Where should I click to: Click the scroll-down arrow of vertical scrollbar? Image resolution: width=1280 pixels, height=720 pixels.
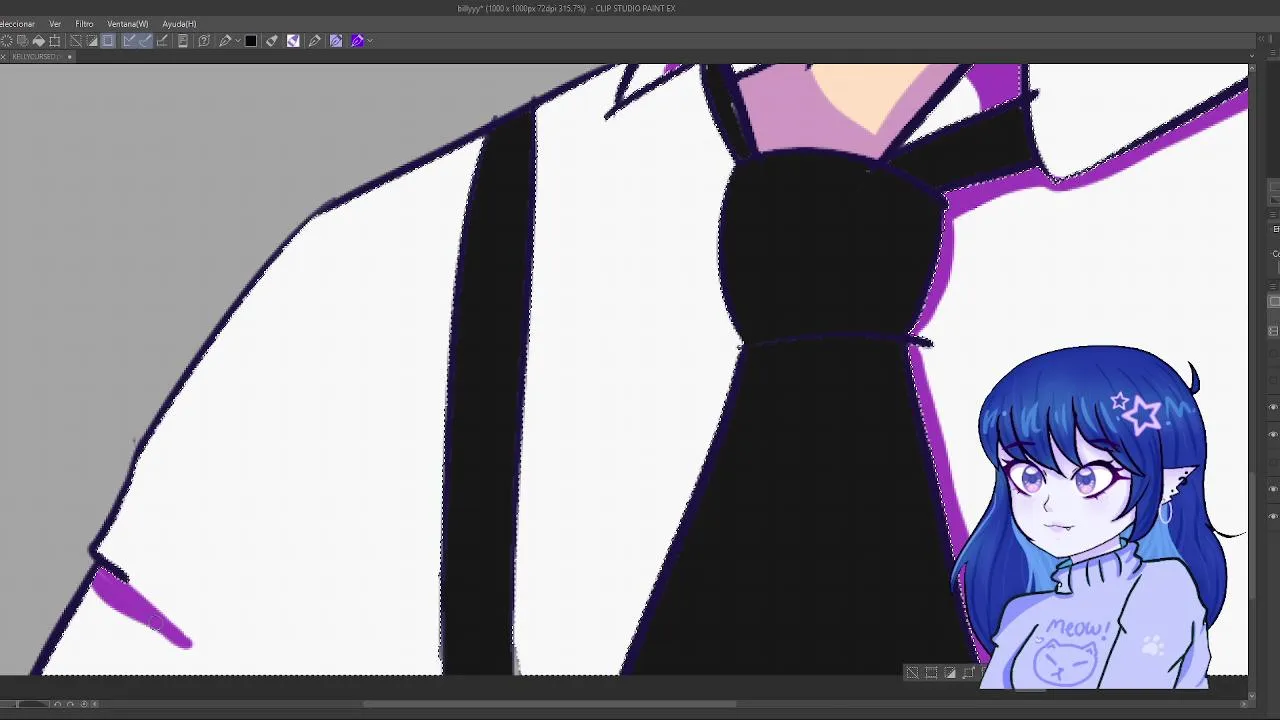click(1252, 694)
